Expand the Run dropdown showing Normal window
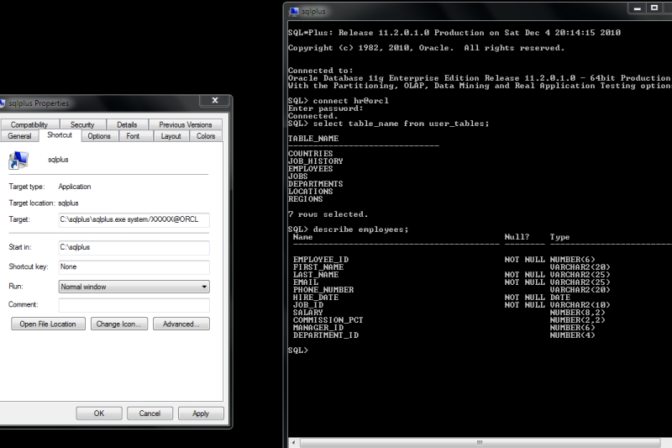The height and width of the screenshot is (448, 672). click(204, 286)
